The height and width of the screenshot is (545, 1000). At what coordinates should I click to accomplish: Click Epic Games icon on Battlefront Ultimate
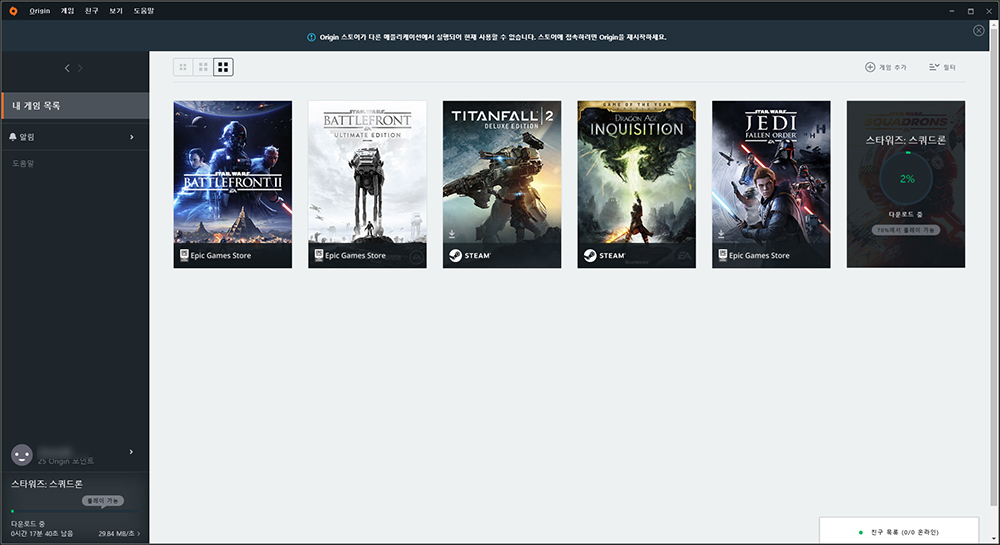coord(318,255)
